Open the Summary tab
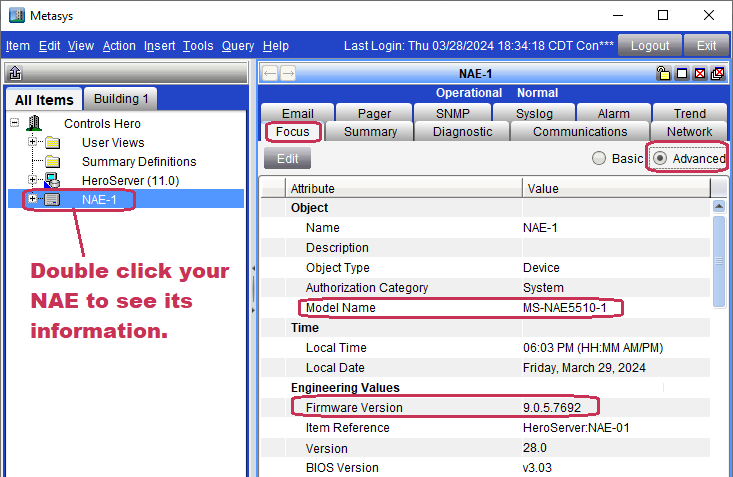 (370, 131)
